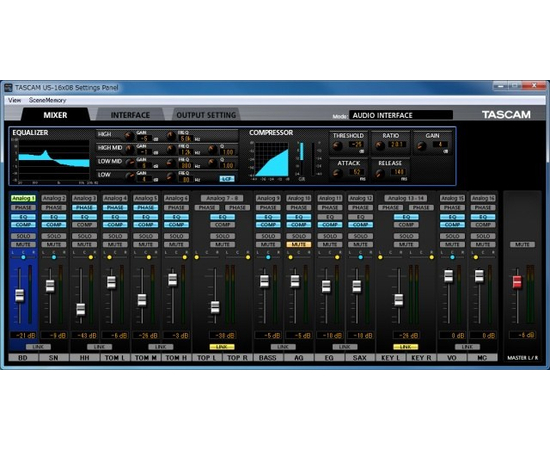
Task: Unmute the AG channel
Action: [299, 244]
